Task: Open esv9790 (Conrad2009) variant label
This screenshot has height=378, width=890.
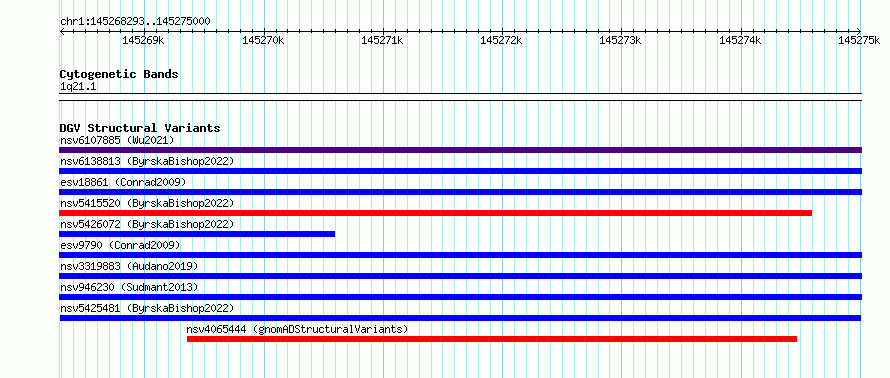Action: 120,245
